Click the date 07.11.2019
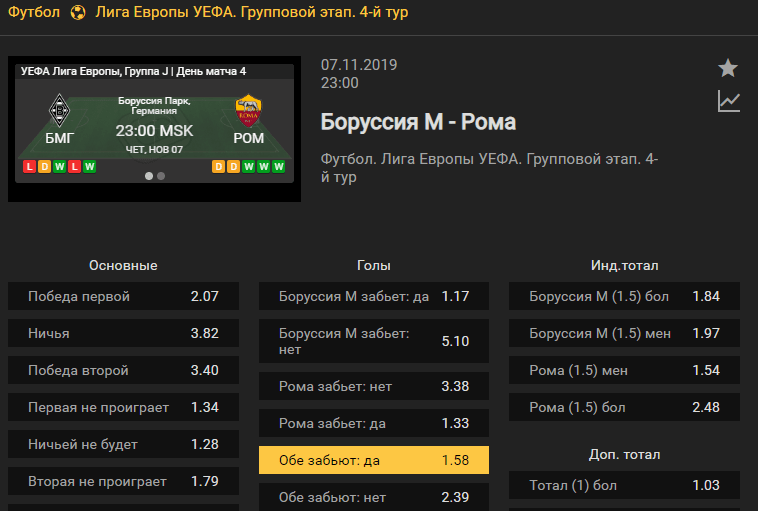The width and height of the screenshot is (758, 511). 359,65
